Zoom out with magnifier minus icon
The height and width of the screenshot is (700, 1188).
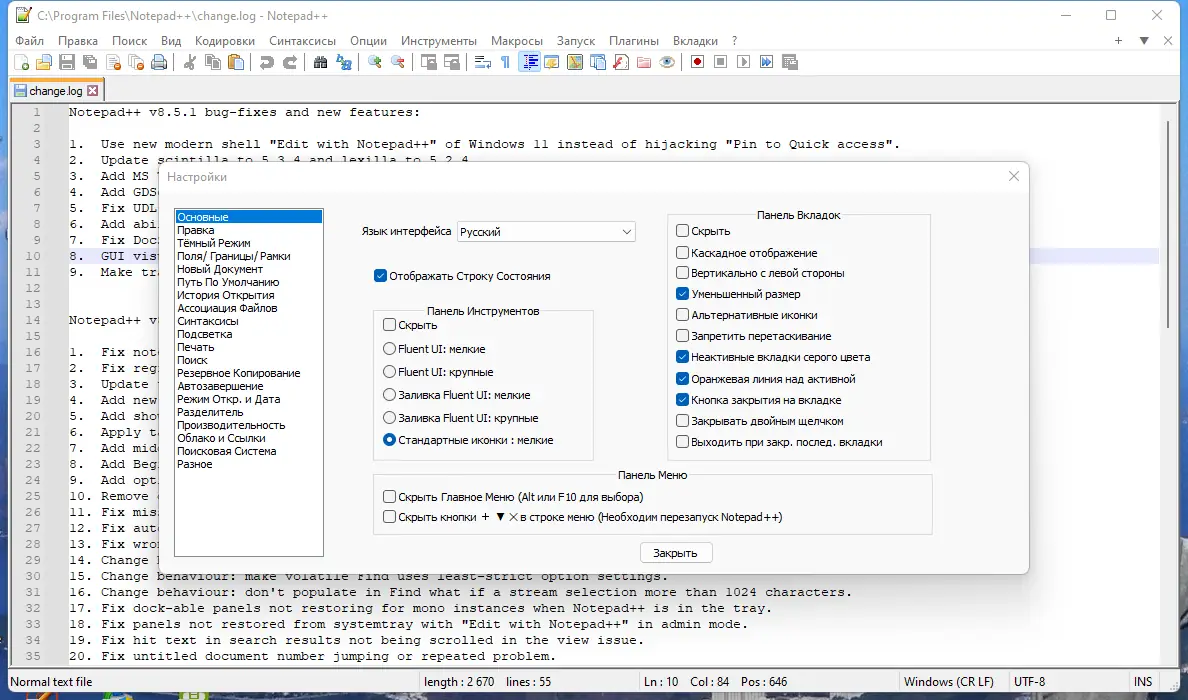[x=398, y=62]
